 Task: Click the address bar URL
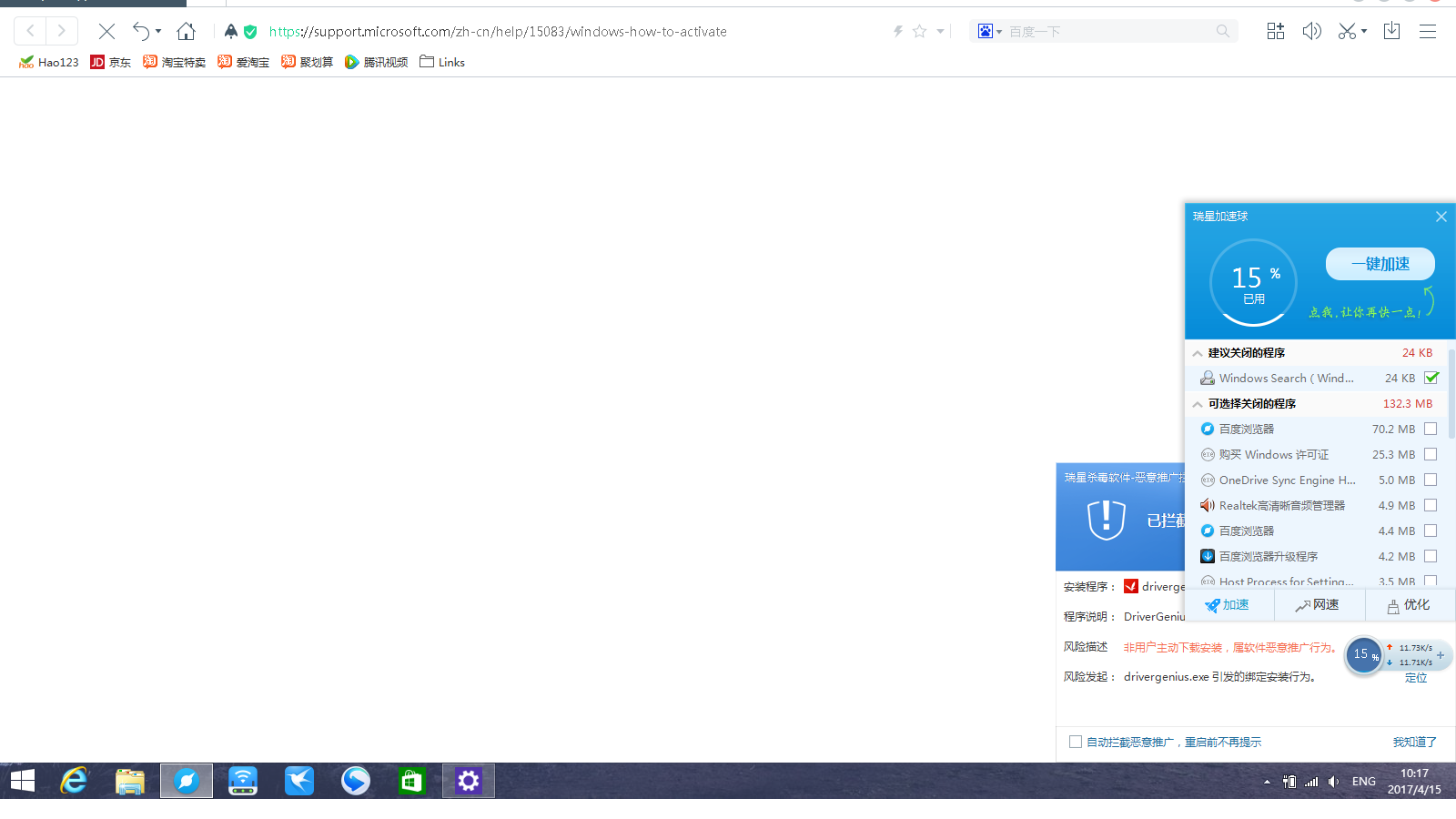(498, 31)
